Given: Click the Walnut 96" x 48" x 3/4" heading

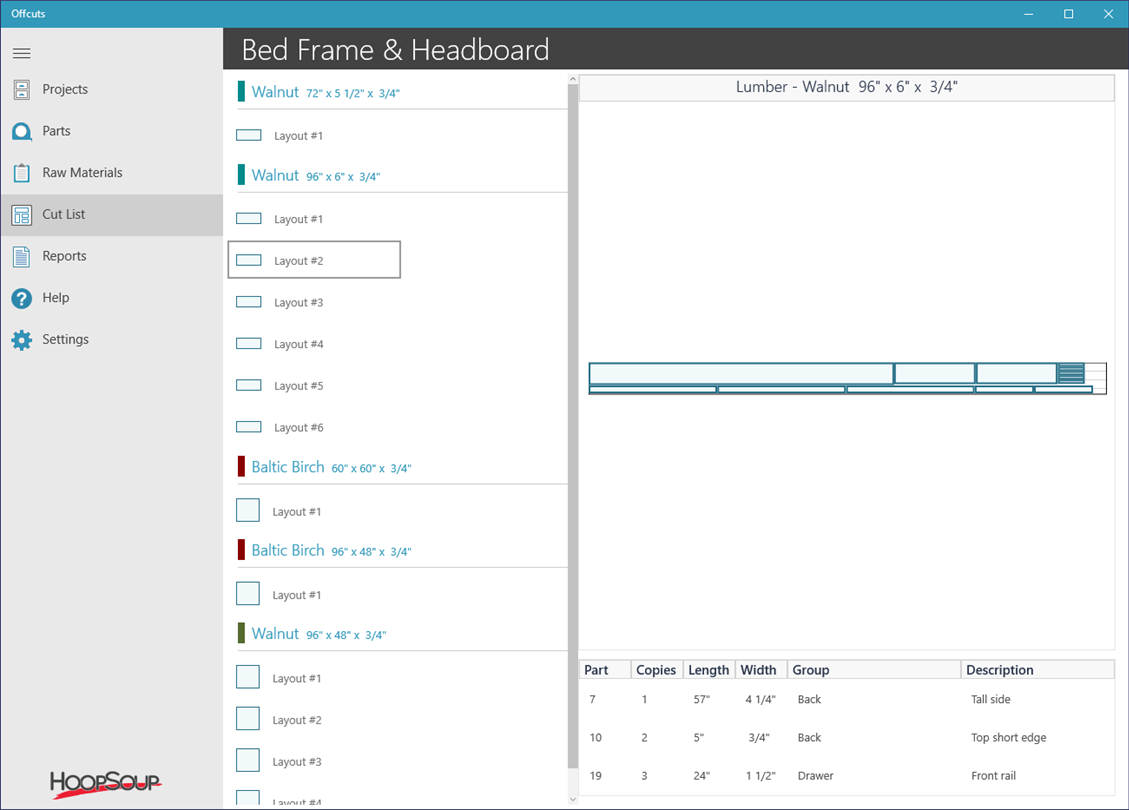Looking at the screenshot, I should click(x=319, y=634).
